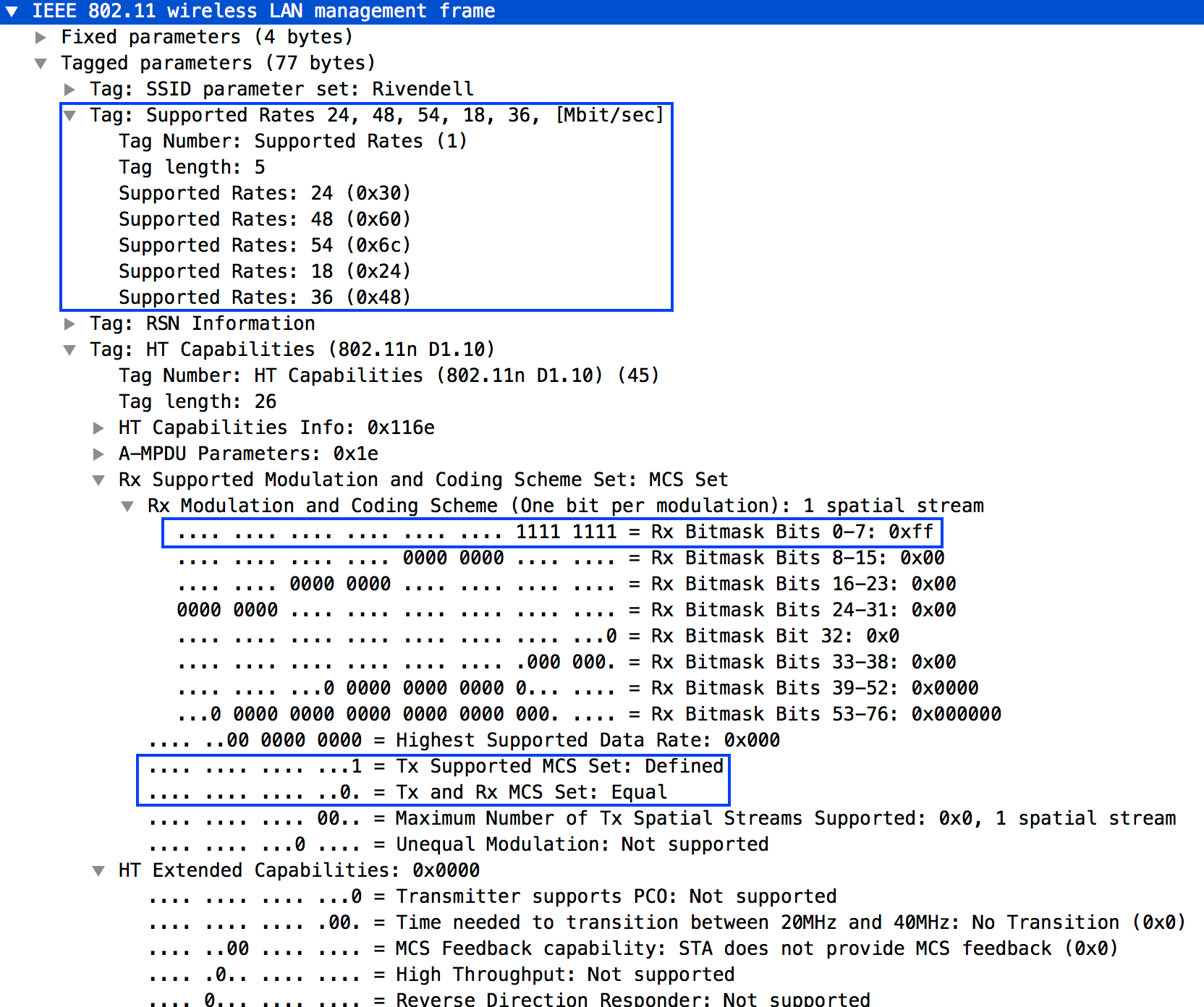Select 'Time needed to transition between 20MHz and 40MHz' row

[x=668, y=922]
